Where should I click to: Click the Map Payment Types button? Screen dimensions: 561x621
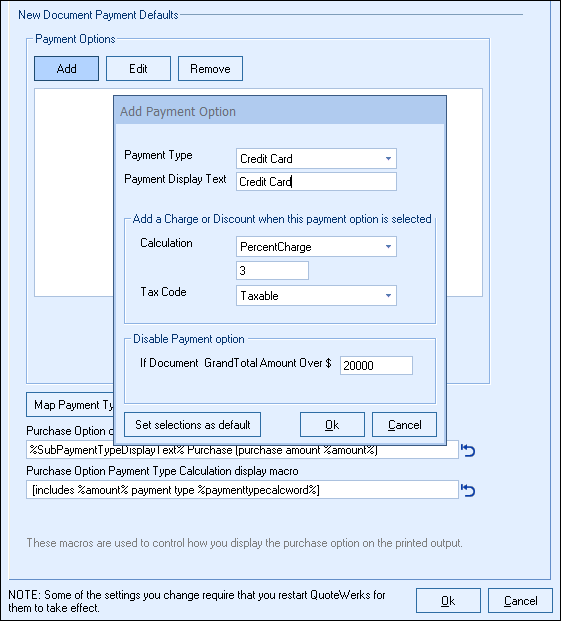[70, 405]
